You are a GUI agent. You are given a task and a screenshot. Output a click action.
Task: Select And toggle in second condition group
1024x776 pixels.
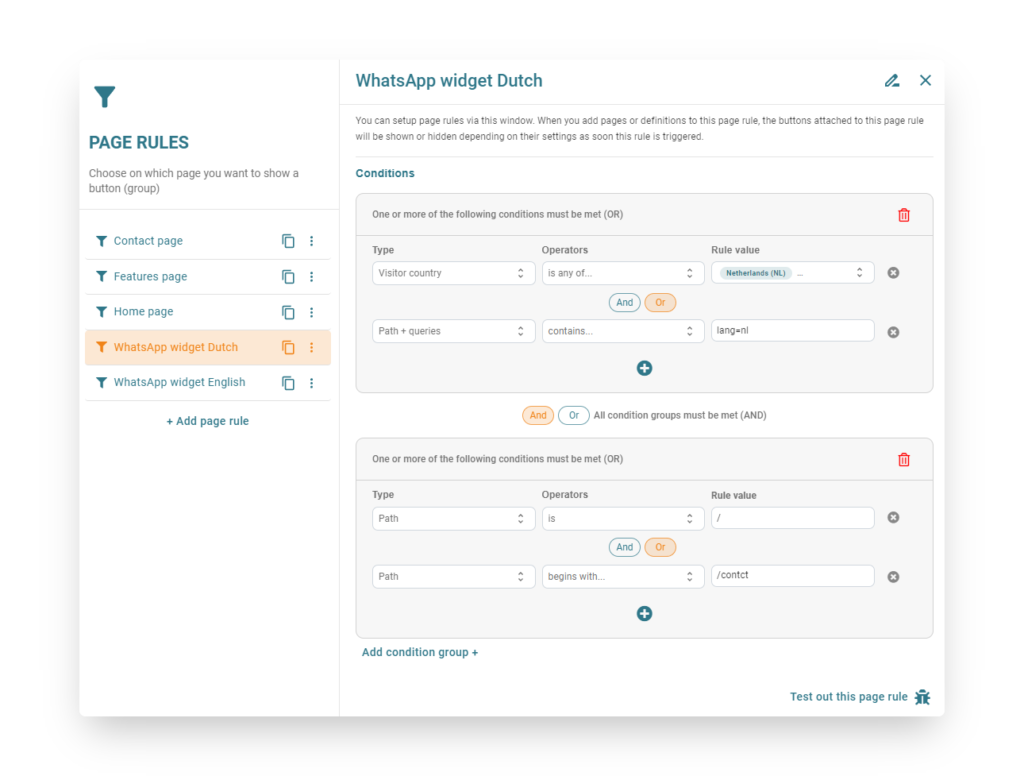(x=624, y=547)
